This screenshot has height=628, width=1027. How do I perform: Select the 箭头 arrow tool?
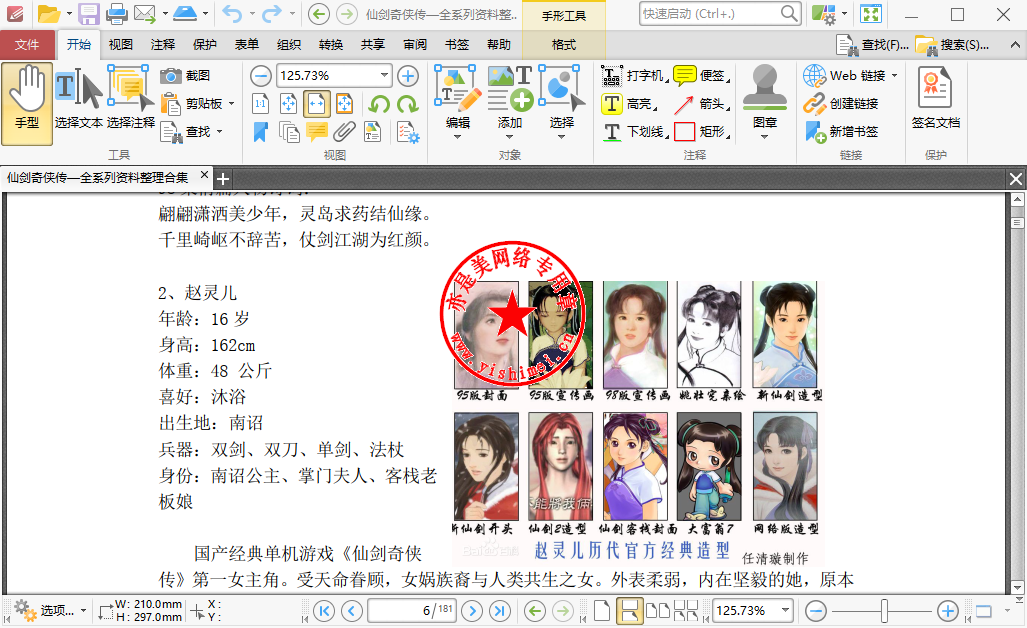(x=701, y=103)
